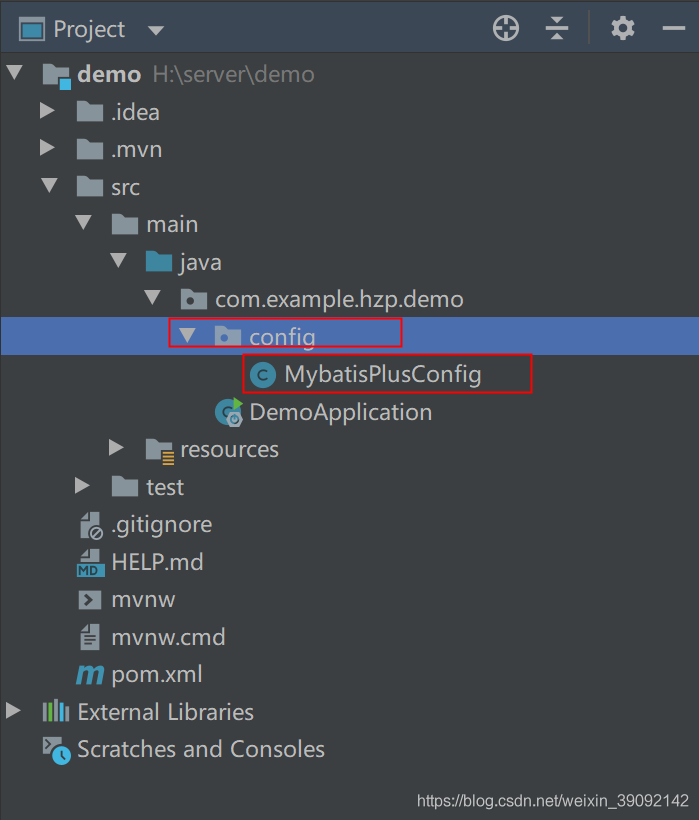This screenshot has height=820, width=699.
Task: Click the .gitignore file icon
Action: pyautogui.click(x=91, y=525)
